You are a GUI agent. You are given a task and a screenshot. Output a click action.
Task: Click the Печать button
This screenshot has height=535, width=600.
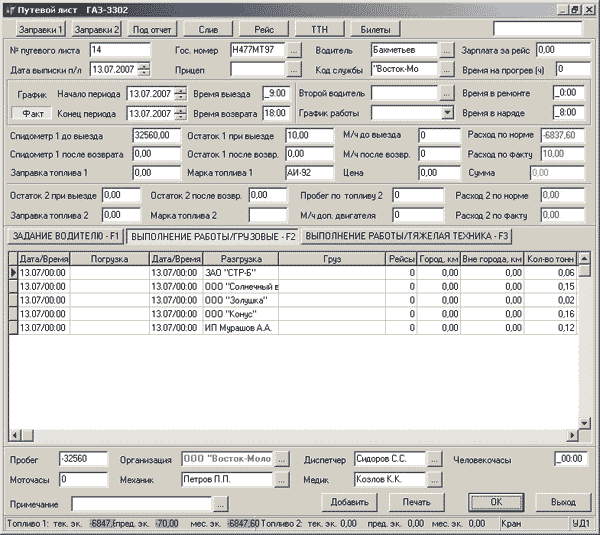coord(416,502)
